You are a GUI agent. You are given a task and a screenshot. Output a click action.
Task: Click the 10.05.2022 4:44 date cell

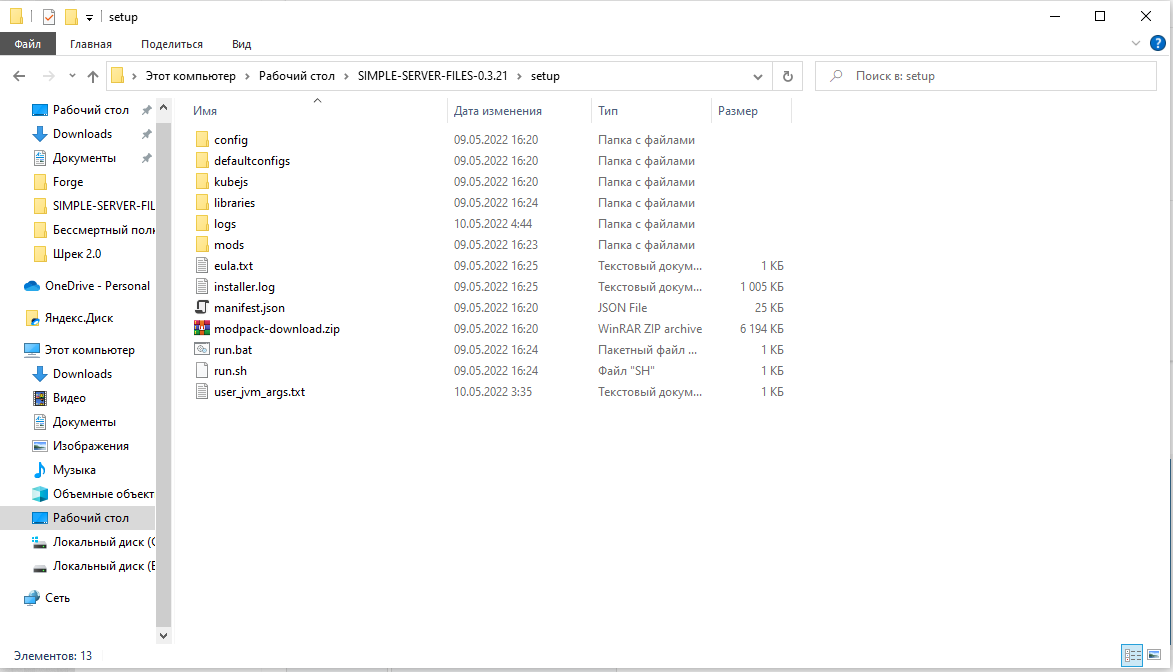(493, 224)
